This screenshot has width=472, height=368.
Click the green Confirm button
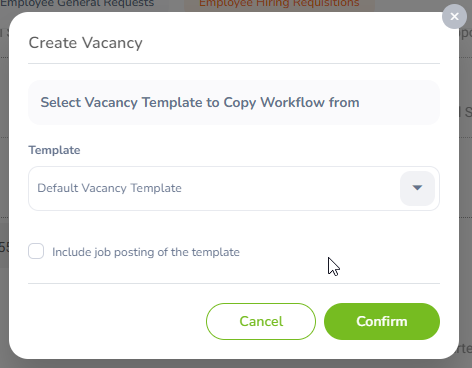(382, 321)
